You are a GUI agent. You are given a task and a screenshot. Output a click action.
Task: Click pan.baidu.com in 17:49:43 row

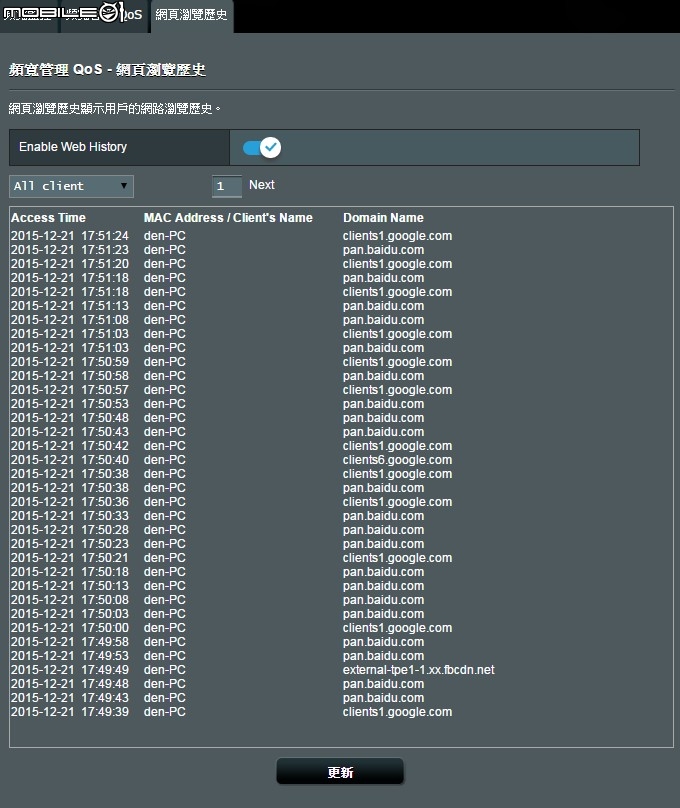(x=383, y=698)
